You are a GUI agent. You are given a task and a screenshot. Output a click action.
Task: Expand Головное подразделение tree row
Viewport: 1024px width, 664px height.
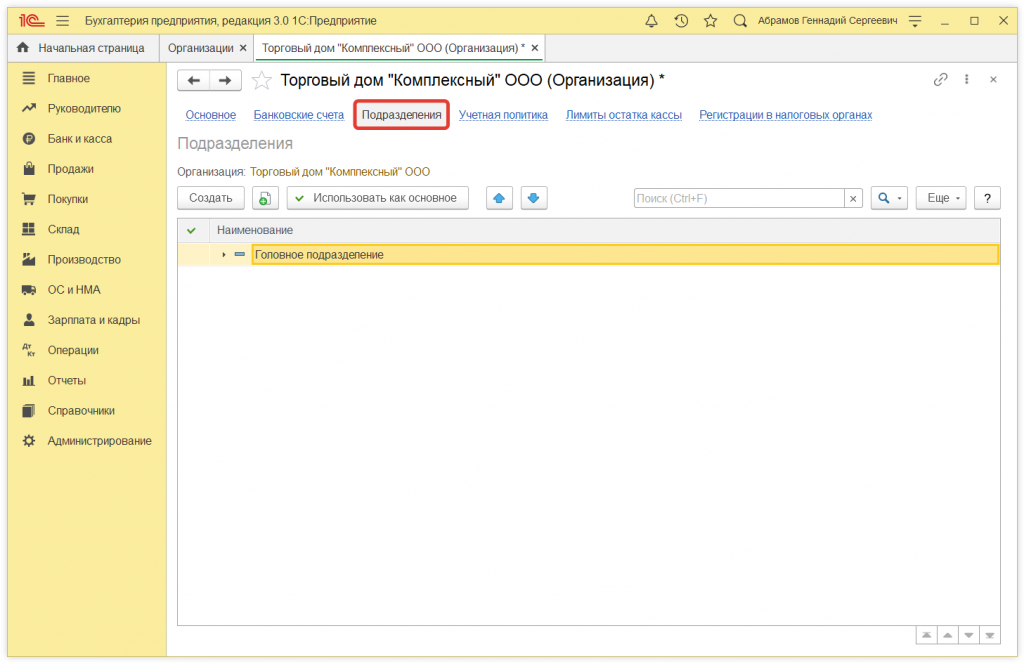[224, 255]
